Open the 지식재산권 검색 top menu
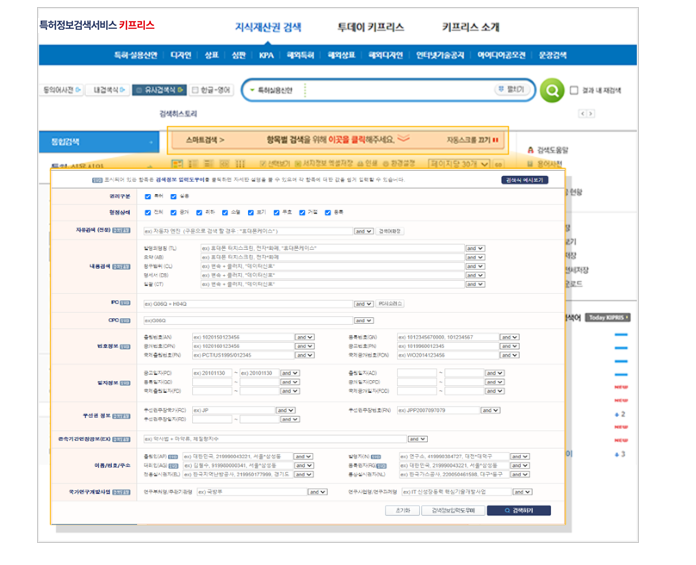The height and width of the screenshot is (565, 696). (x=268, y=27)
